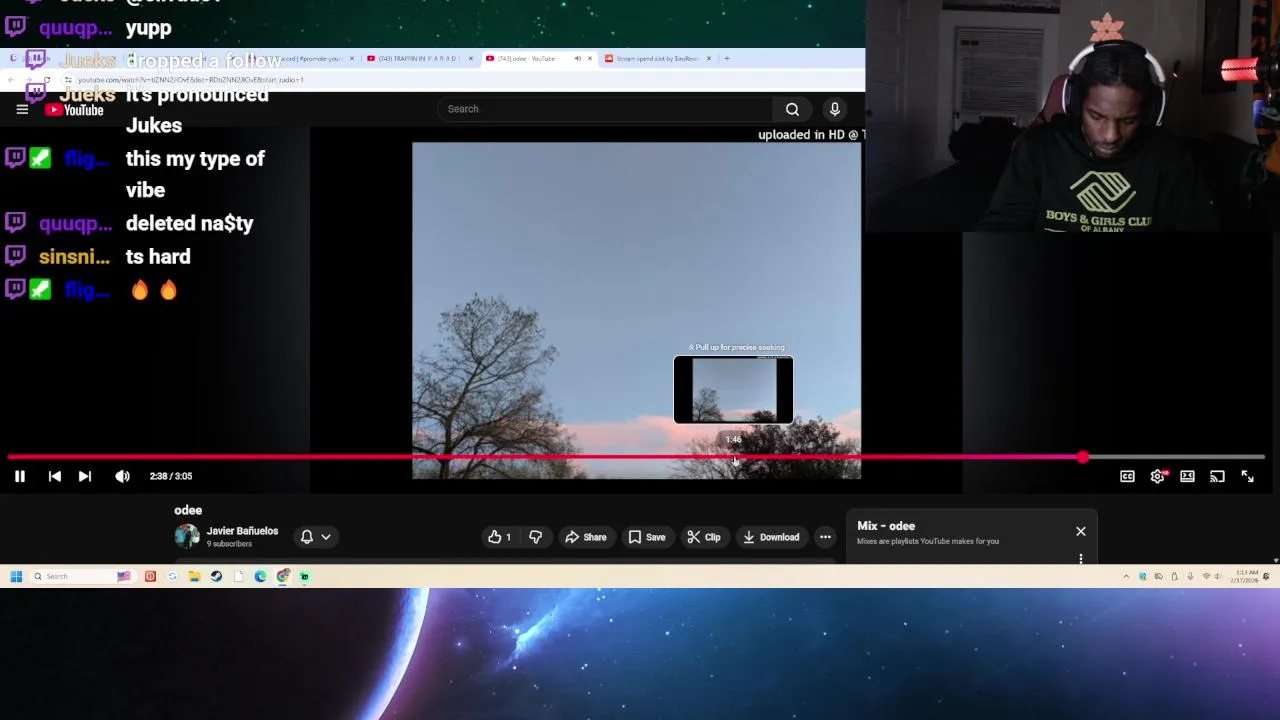Viewport: 1280px width, 720px height.
Task: Dislike the odee video
Action: tap(535, 537)
